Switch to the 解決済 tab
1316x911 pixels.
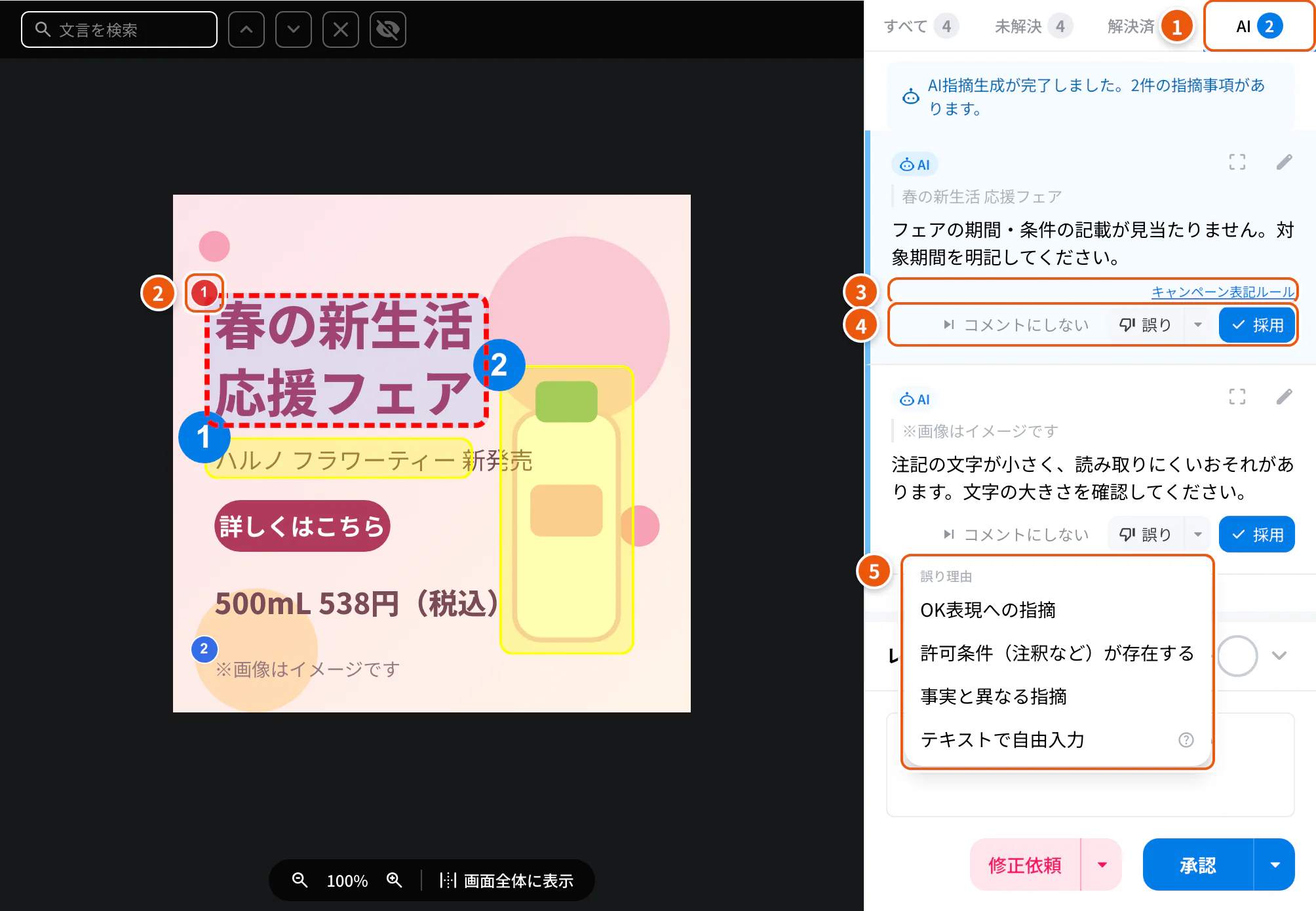tap(1131, 26)
